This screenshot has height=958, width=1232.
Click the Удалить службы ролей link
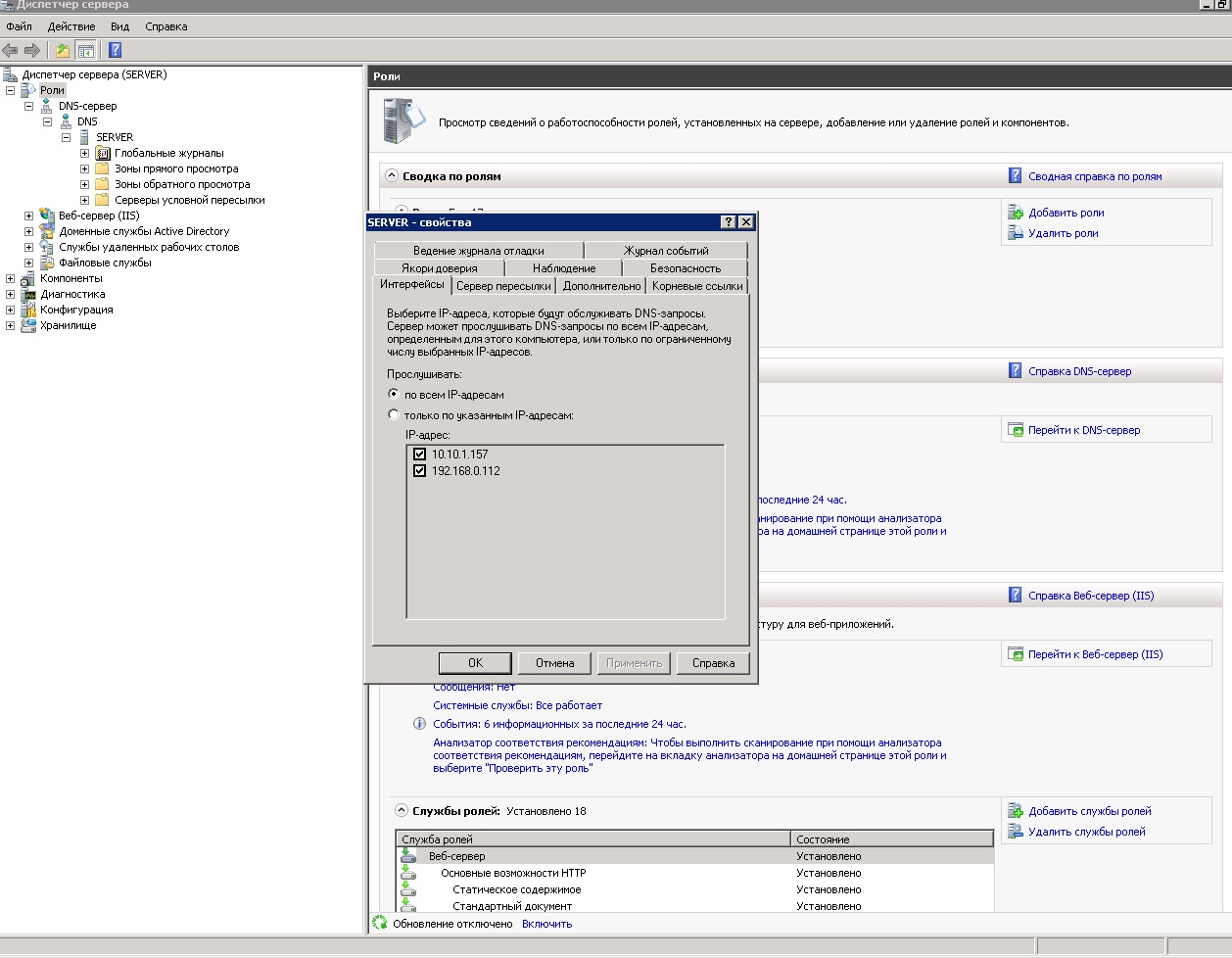click(x=1087, y=832)
